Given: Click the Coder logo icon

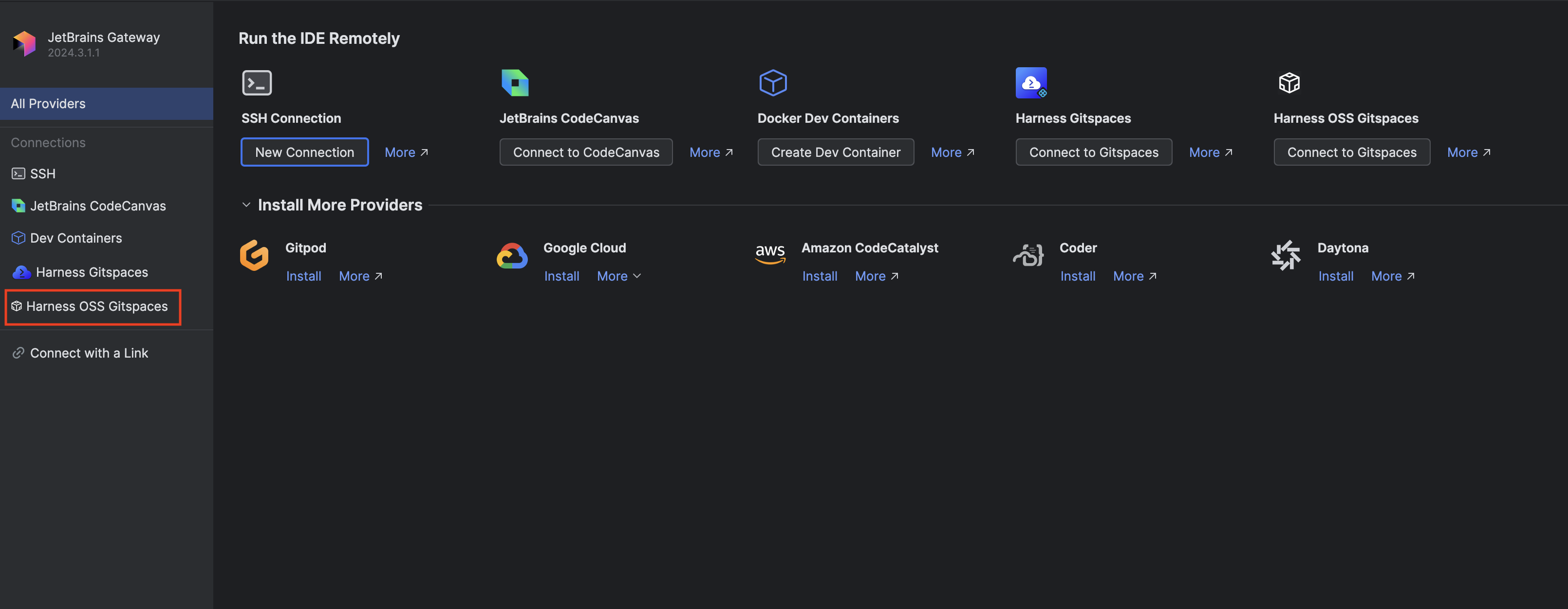Looking at the screenshot, I should coord(1028,254).
